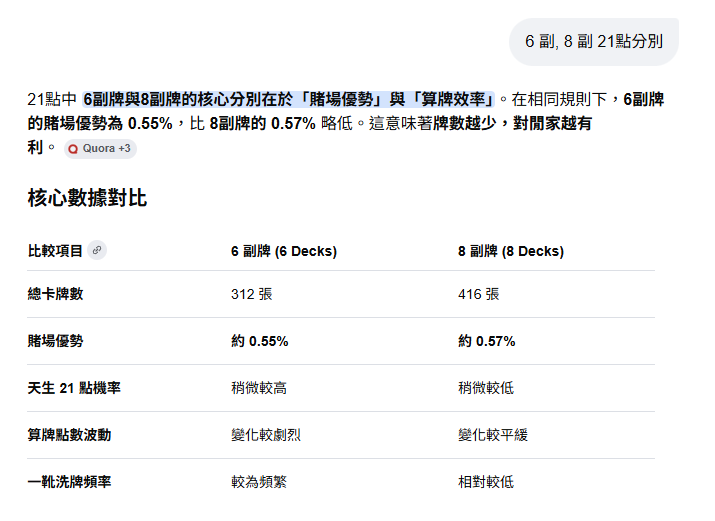The image size is (715, 521).
Task: Click the cell 約 0.55%
Action: pyautogui.click(x=259, y=341)
